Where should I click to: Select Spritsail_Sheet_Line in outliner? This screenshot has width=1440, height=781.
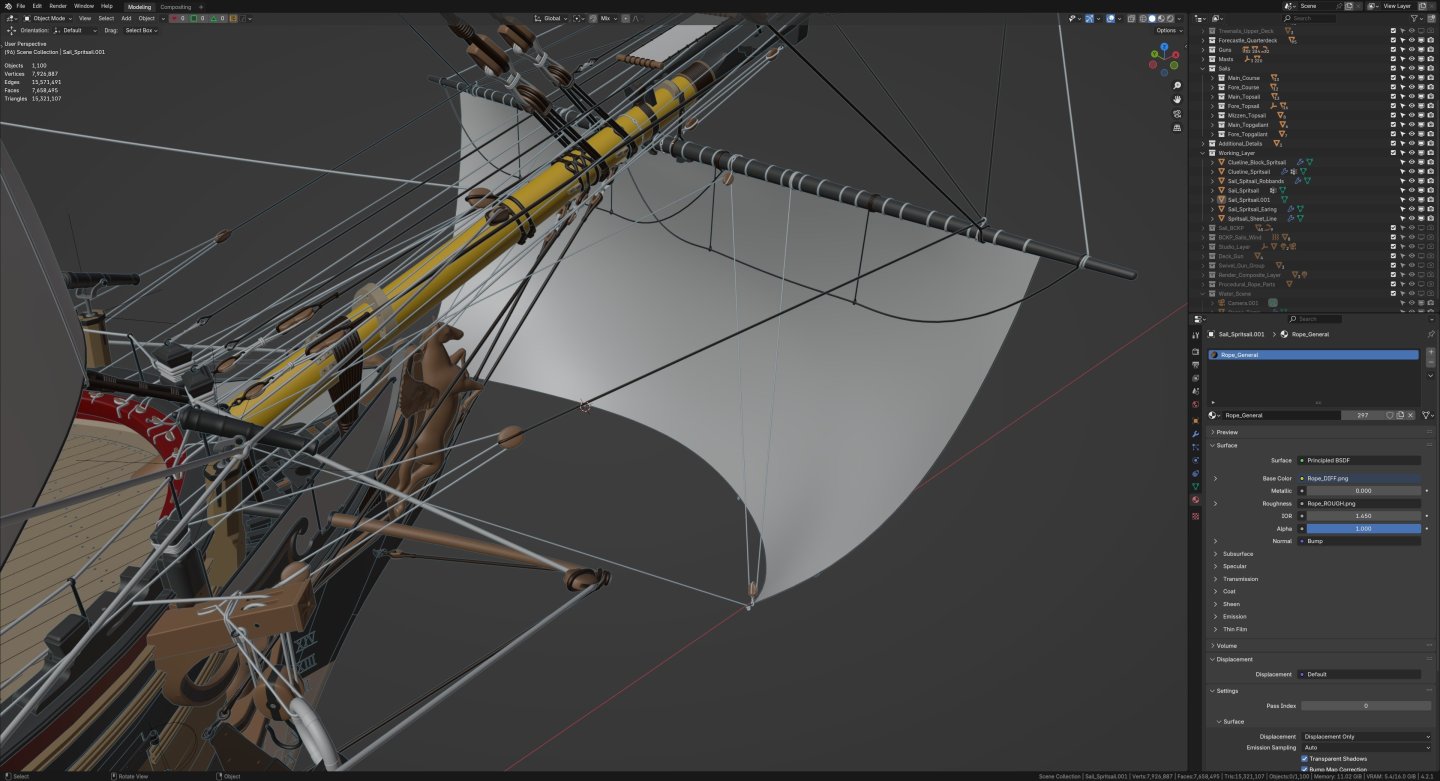tap(1252, 218)
